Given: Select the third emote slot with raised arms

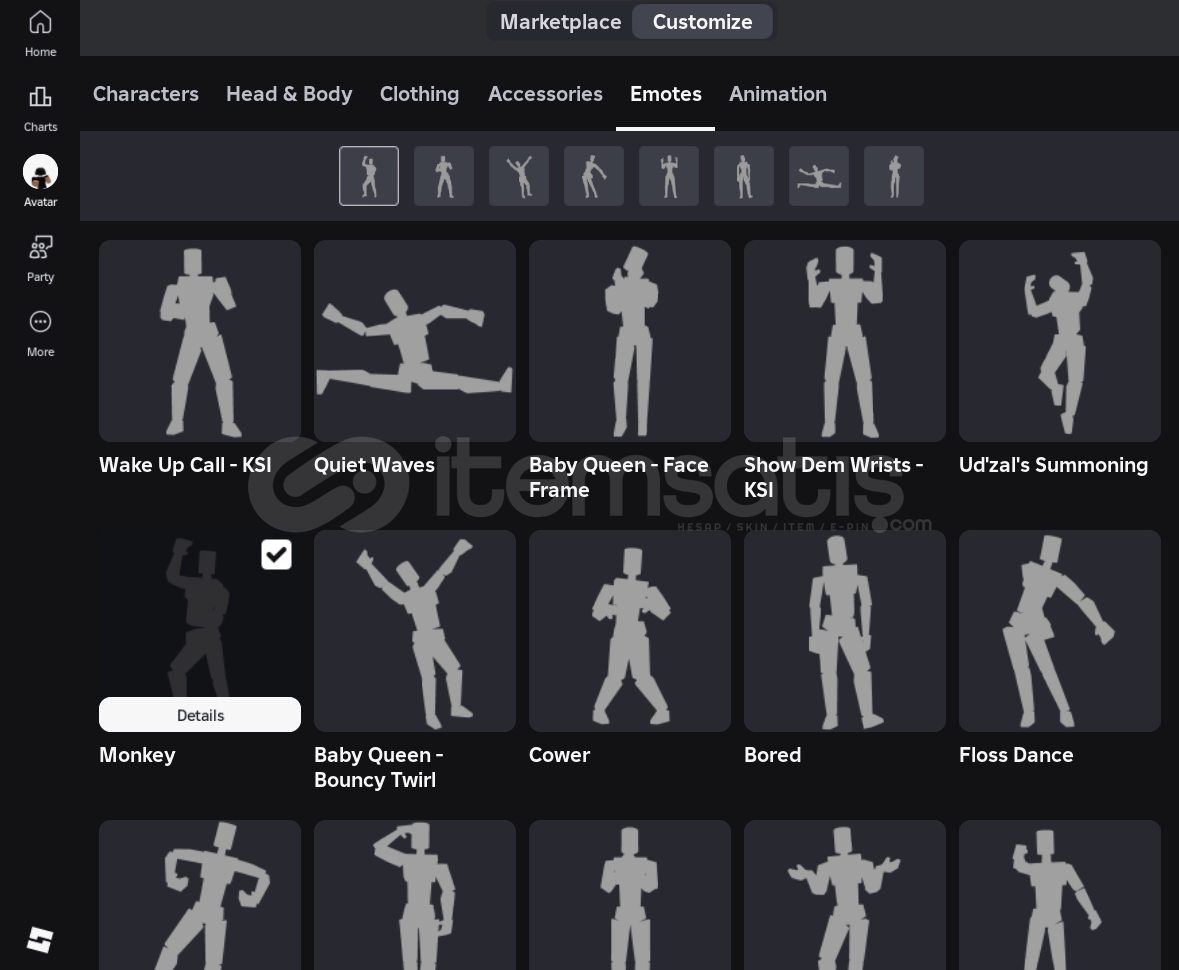Looking at the screenshot, I should [519, 176].
